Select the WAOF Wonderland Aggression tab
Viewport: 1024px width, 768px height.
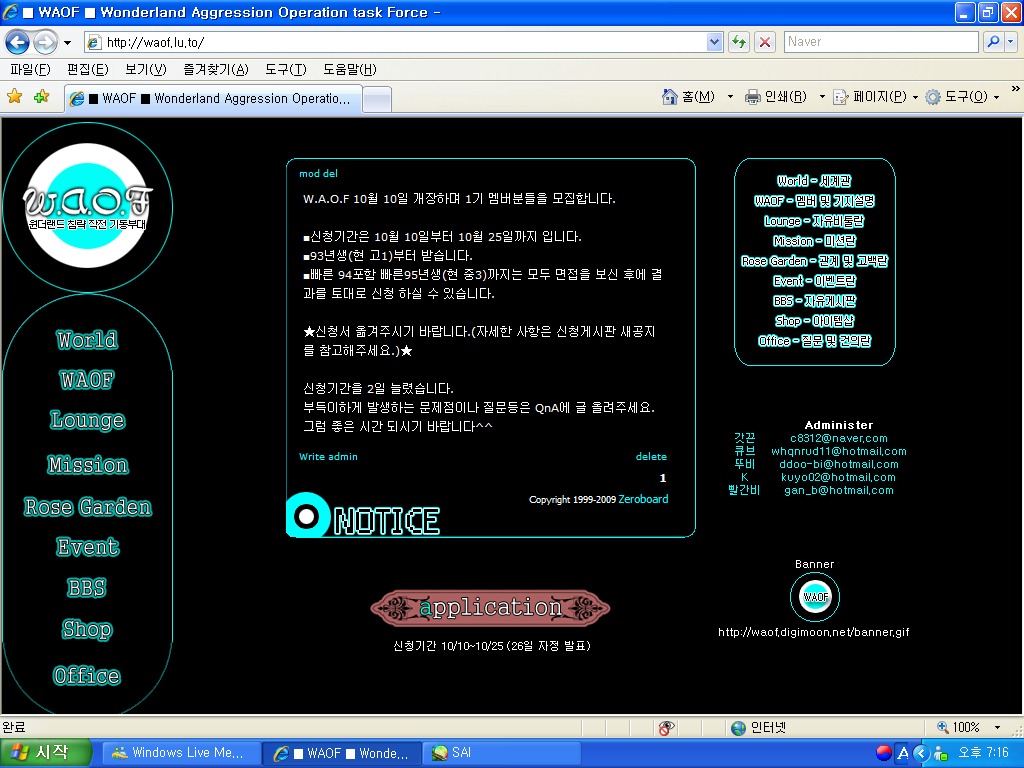coord(213,99)
